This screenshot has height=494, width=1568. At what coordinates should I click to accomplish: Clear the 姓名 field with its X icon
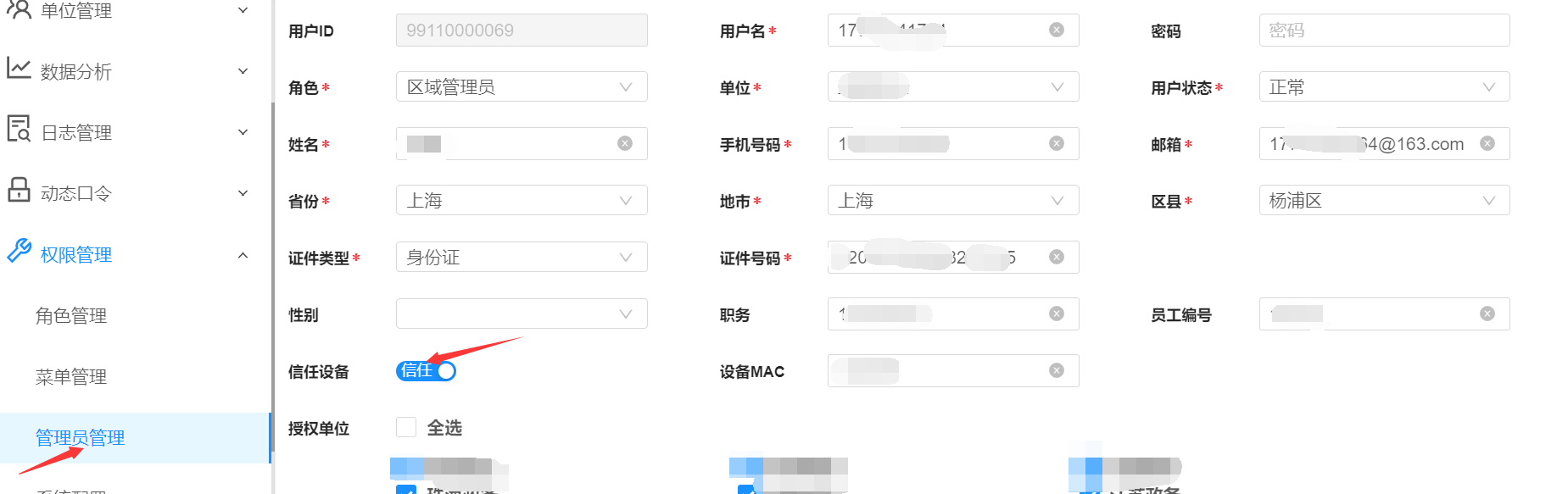[625, 143]
